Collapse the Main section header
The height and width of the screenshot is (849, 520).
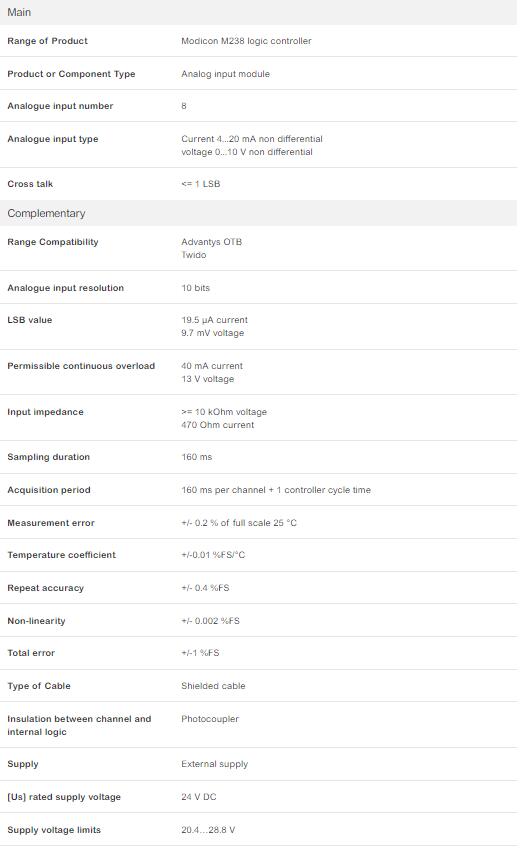point(258,12)
